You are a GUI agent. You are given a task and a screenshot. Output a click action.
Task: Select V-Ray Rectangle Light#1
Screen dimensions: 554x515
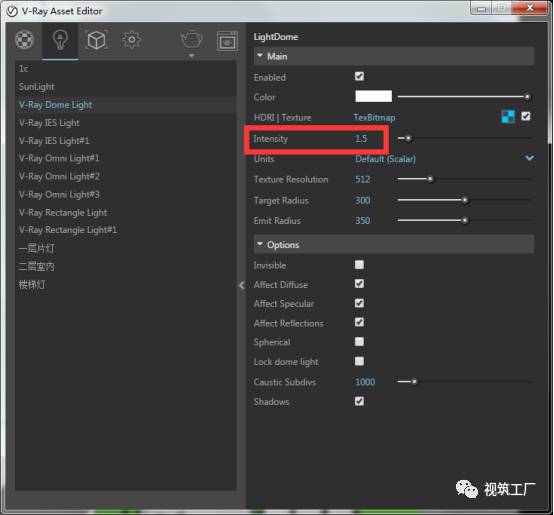tap(68, 230)
